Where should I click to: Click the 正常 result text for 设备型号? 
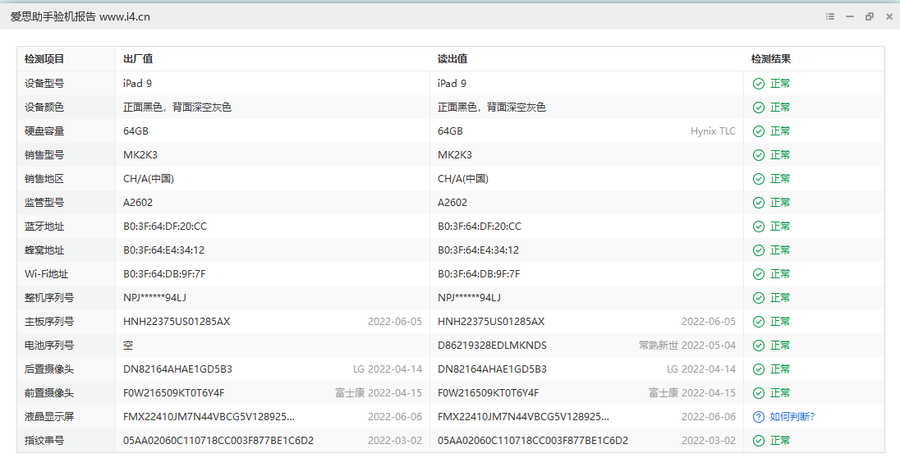779,83
